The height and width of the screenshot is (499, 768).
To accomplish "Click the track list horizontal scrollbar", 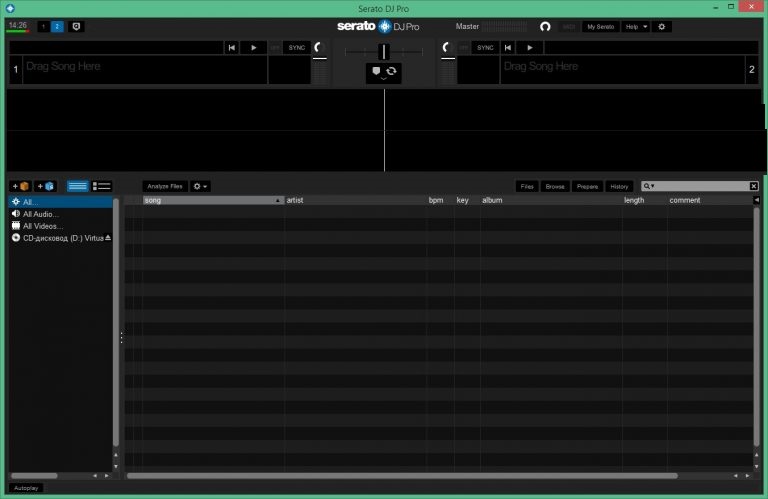I will pos(402,475).
